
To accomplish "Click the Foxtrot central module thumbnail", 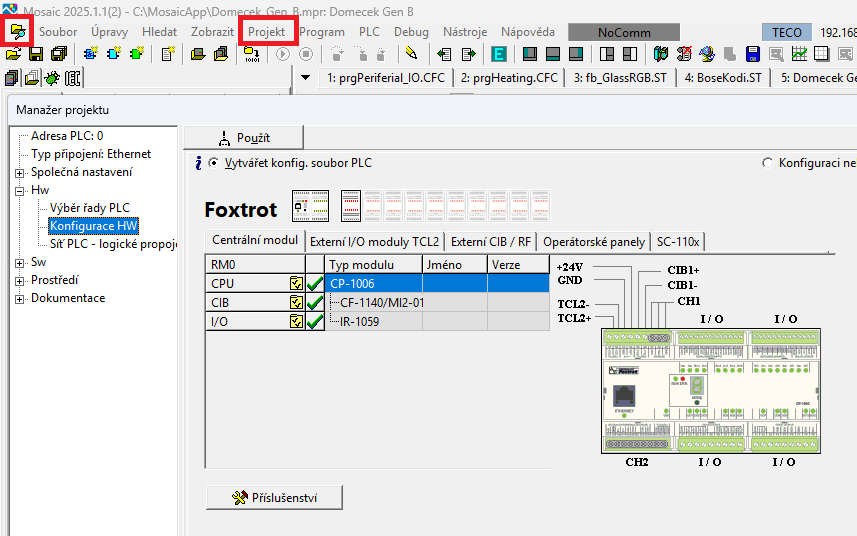I will click(303, 207).
